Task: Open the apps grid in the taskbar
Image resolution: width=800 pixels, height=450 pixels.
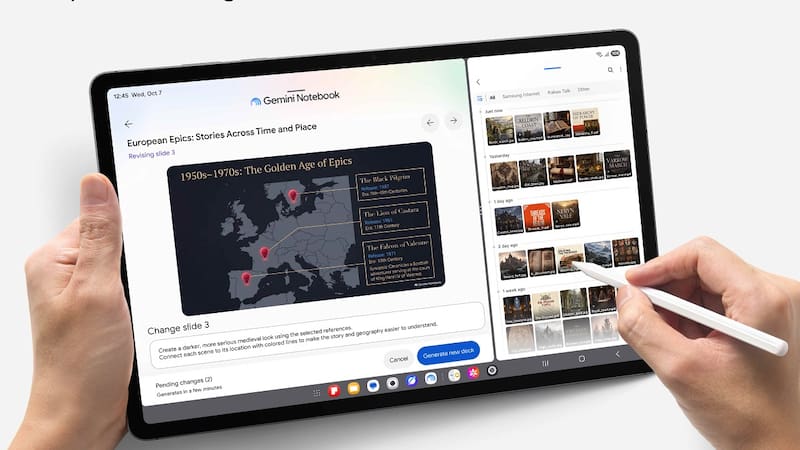Action: tap(316, 393)
